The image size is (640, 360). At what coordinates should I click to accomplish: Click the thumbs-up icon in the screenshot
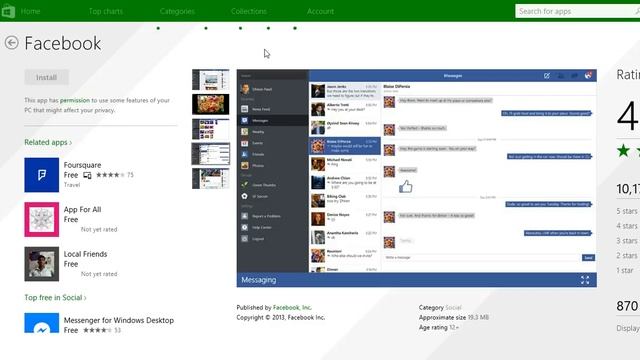tap(405, 187)
